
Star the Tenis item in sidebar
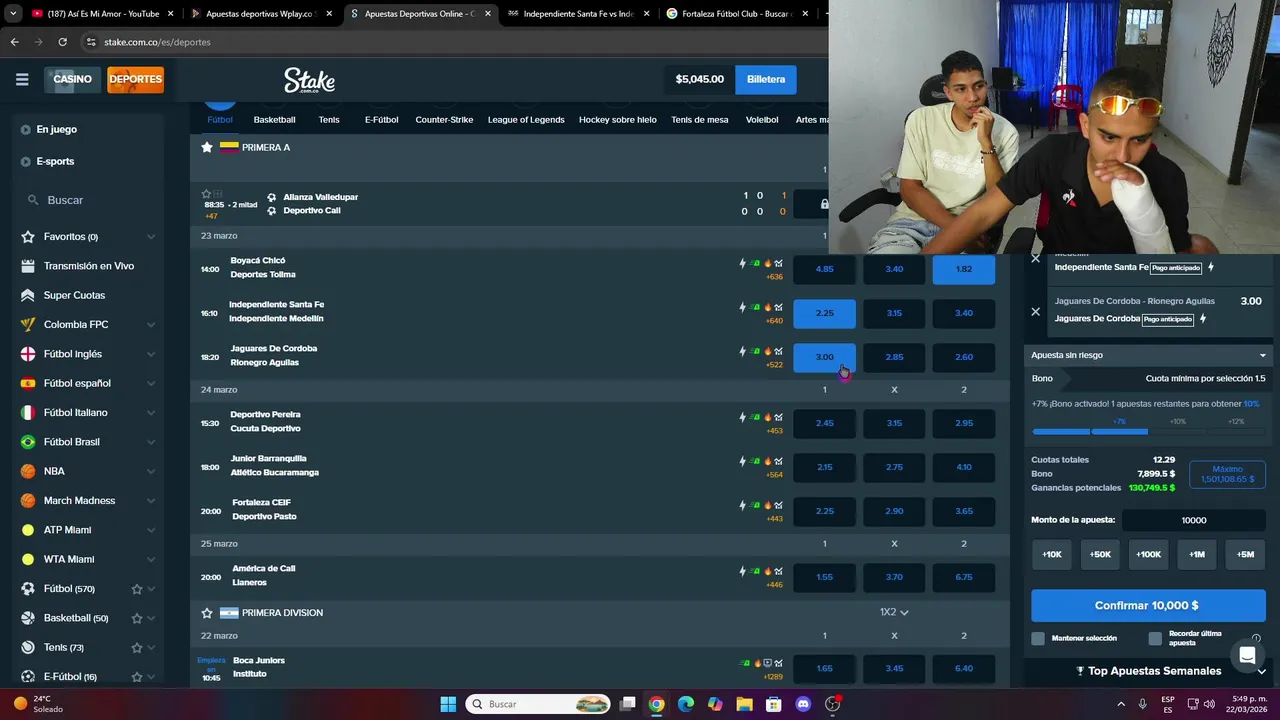pos(137,647)
